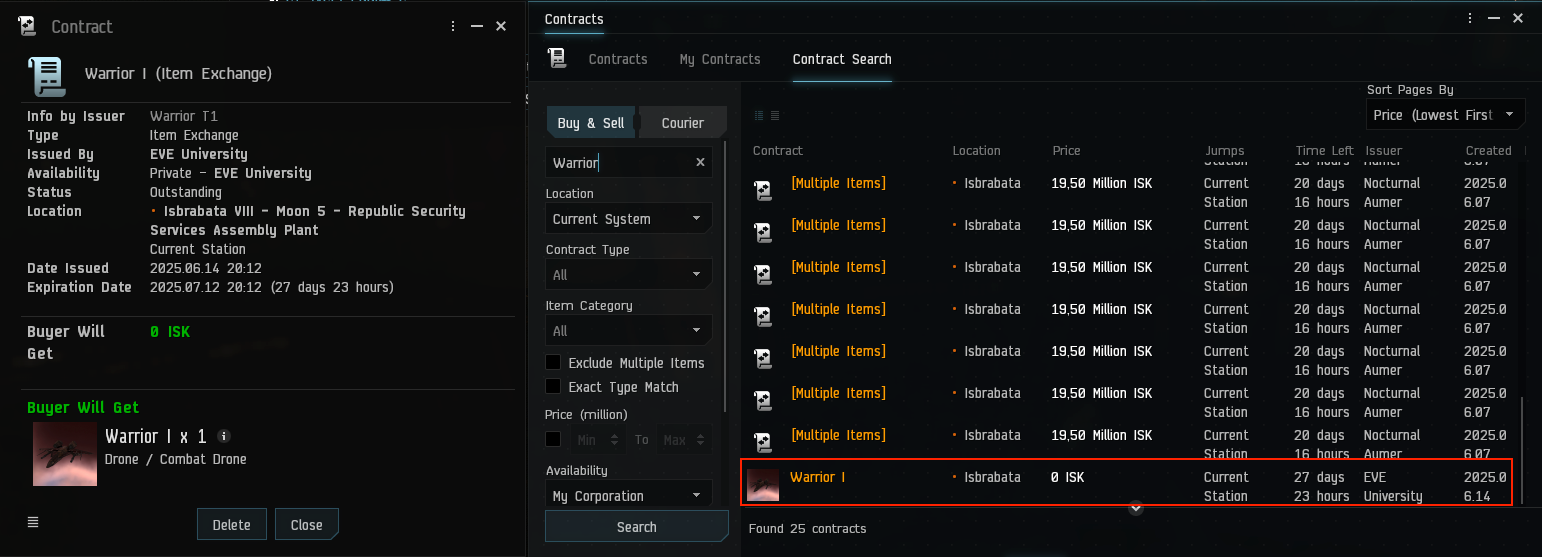Enable the Exclude Multiple Items checkbox
Viewport: 1542px width, 557px height.
click(x=553, y=363)
